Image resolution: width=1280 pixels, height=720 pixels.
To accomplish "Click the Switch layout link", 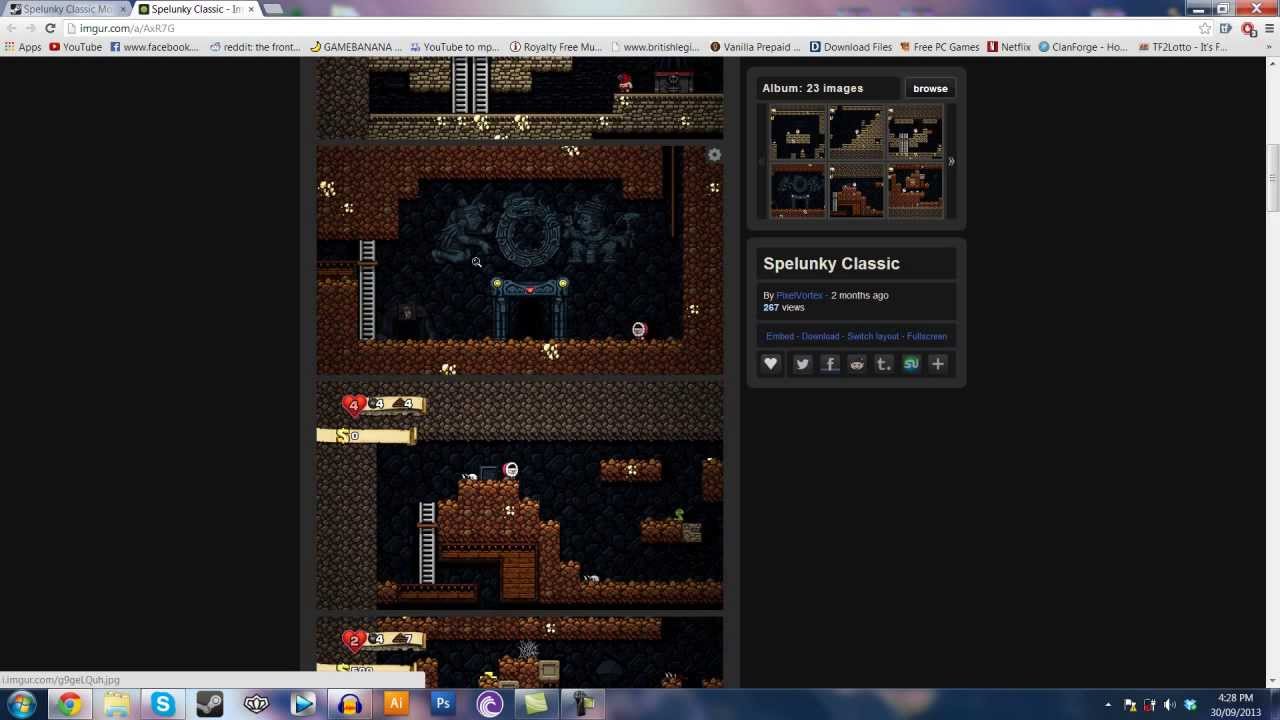I will pos(873,336).
